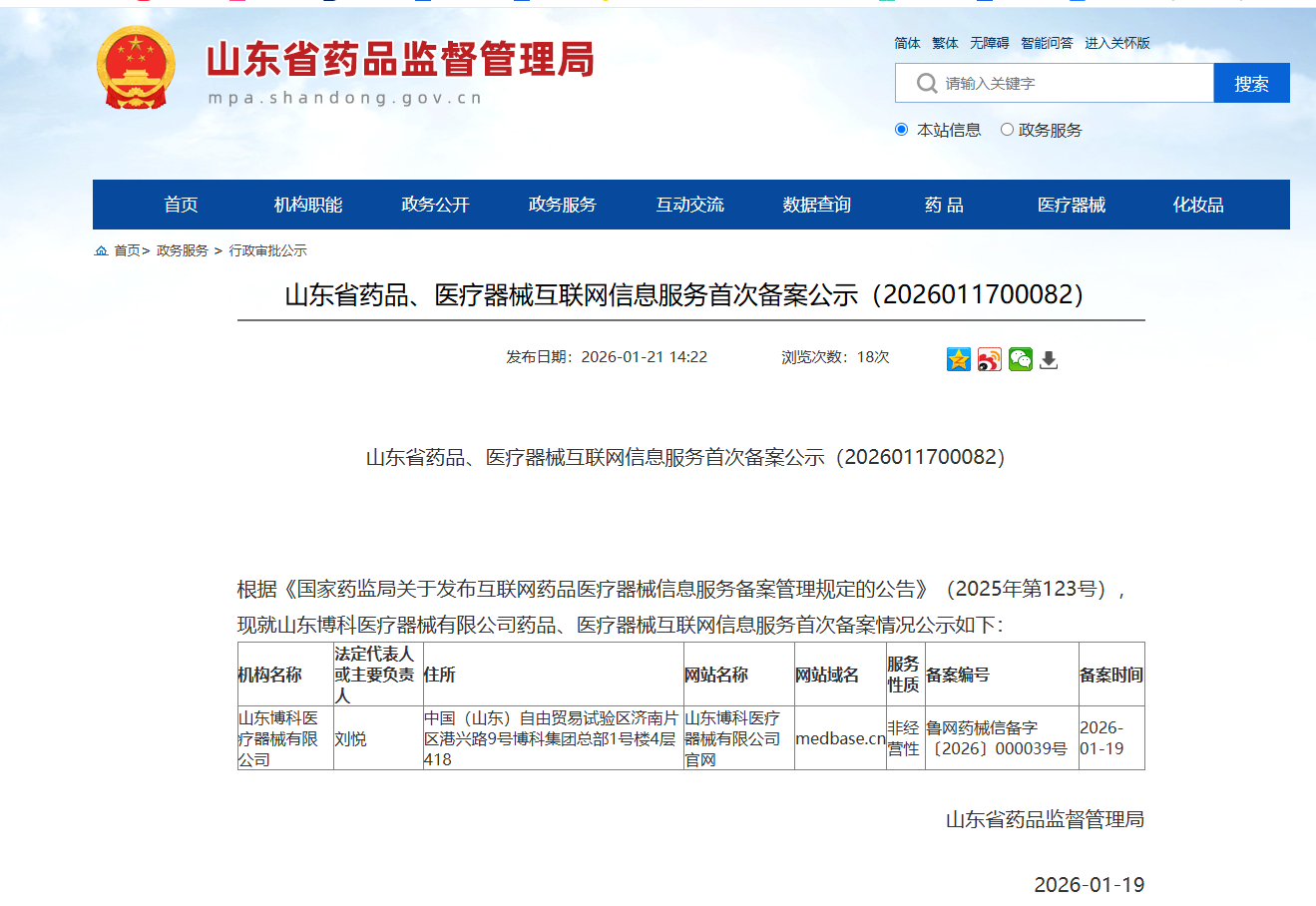Share article through WeChat icon

tap(1020, 359)
